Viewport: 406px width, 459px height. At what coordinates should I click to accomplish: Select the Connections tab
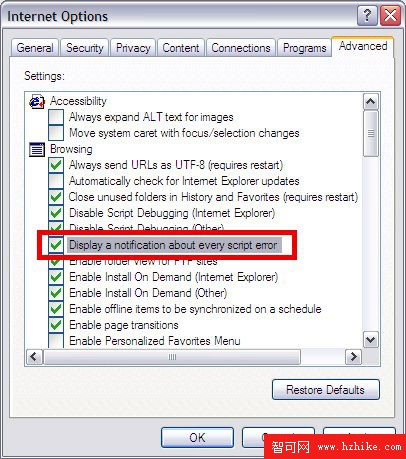tap(241, 48)
